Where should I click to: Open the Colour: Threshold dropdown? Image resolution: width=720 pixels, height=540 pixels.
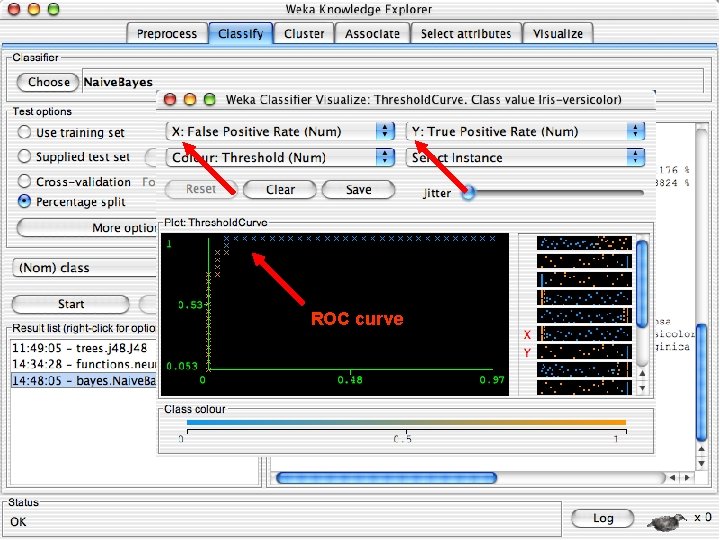(280, 158)
